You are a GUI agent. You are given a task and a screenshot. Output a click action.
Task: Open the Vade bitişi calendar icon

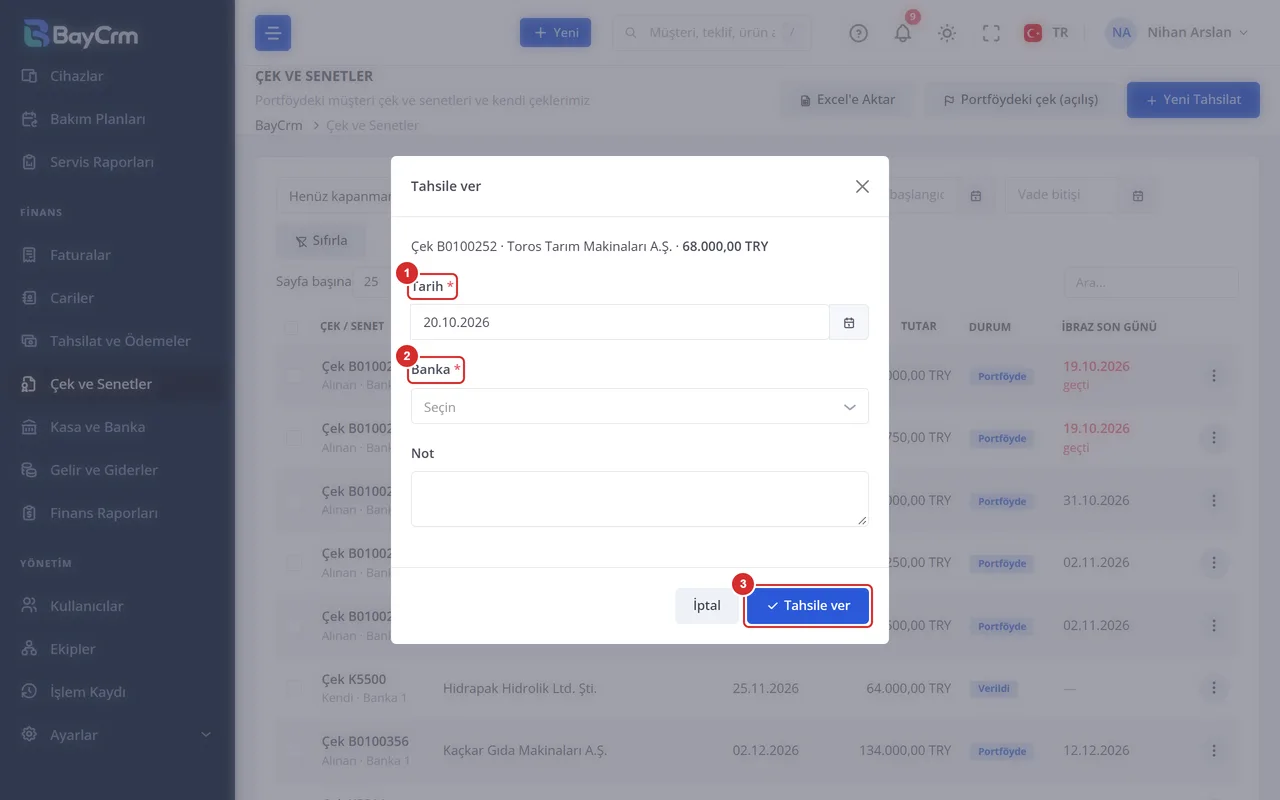tap(1138, 195)
